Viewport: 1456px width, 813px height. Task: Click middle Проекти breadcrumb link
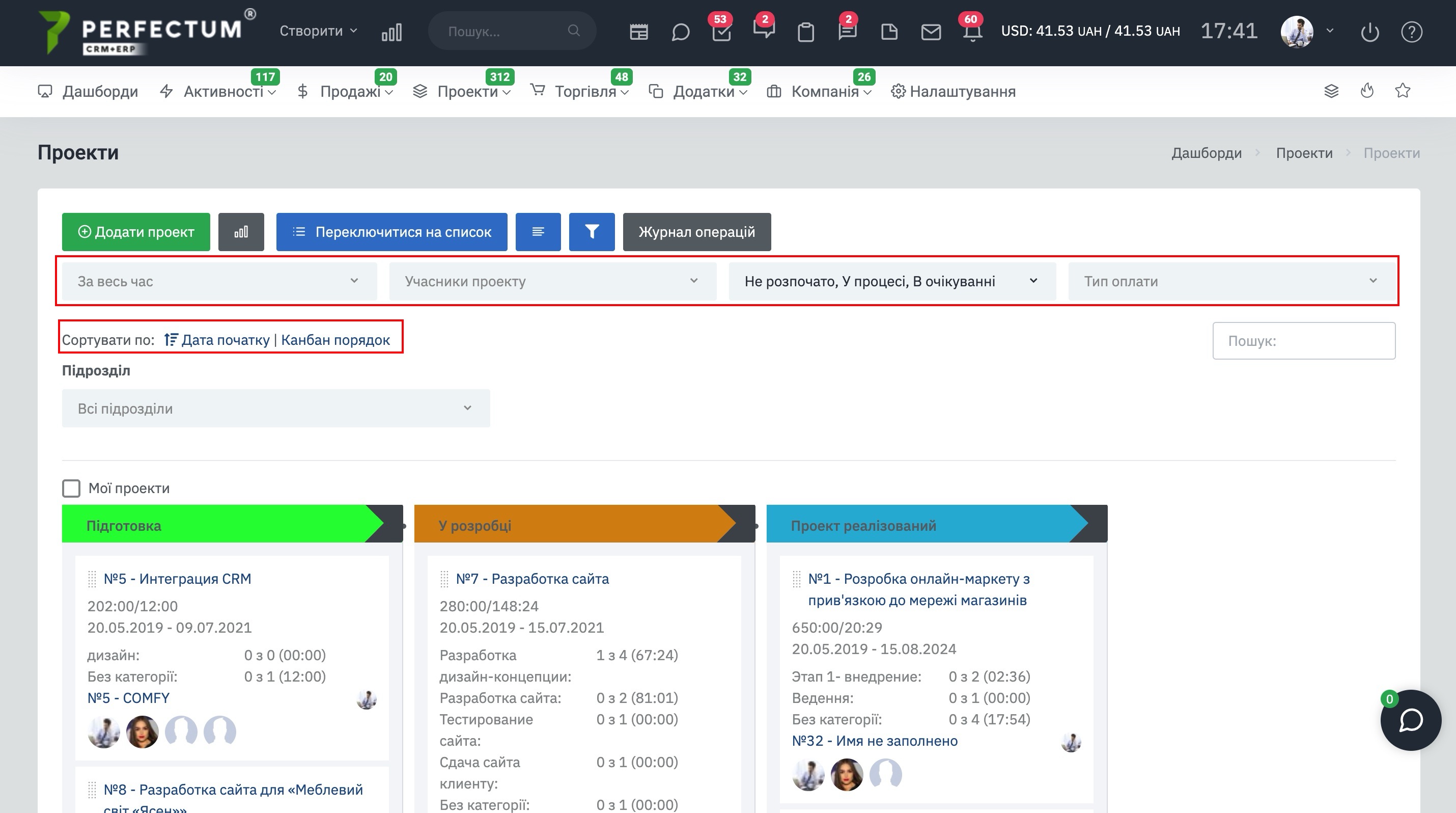tap(1304, 153)
